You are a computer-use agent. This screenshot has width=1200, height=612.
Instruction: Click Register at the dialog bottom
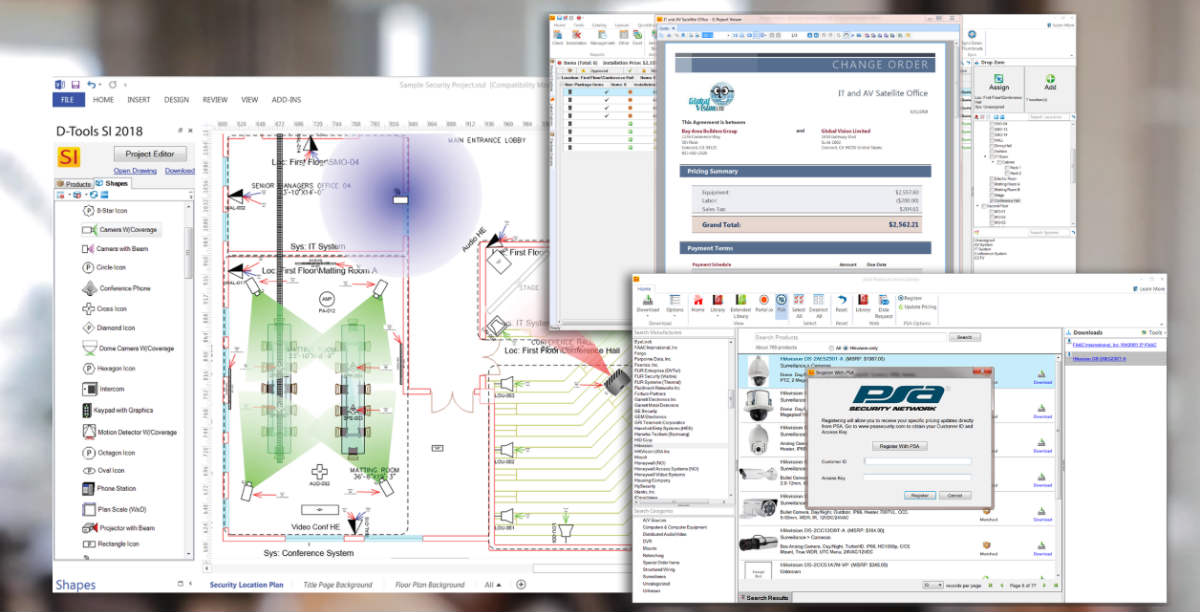click(x=919, y=495)
